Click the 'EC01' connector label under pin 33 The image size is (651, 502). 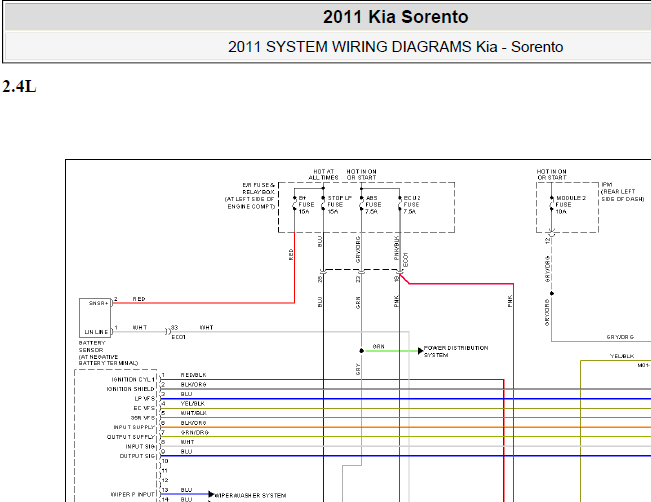coord(179,337)
